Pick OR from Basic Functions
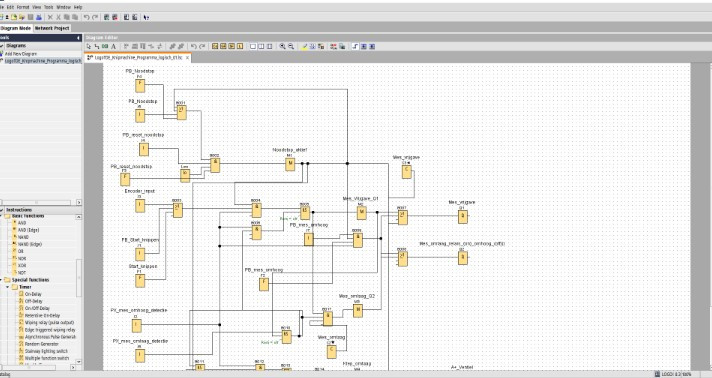712x378 pixels. (20, 251)
